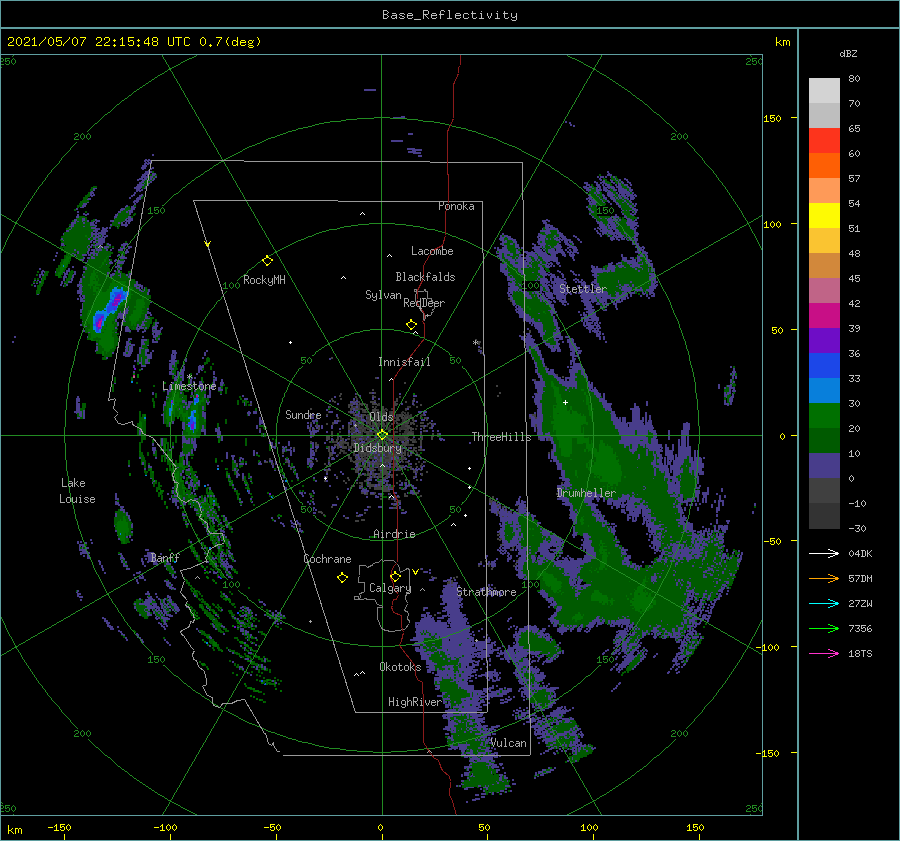Click the yellow diamond marker beside RockyMH
900x841 pixels.
click(x=267, y=261)
